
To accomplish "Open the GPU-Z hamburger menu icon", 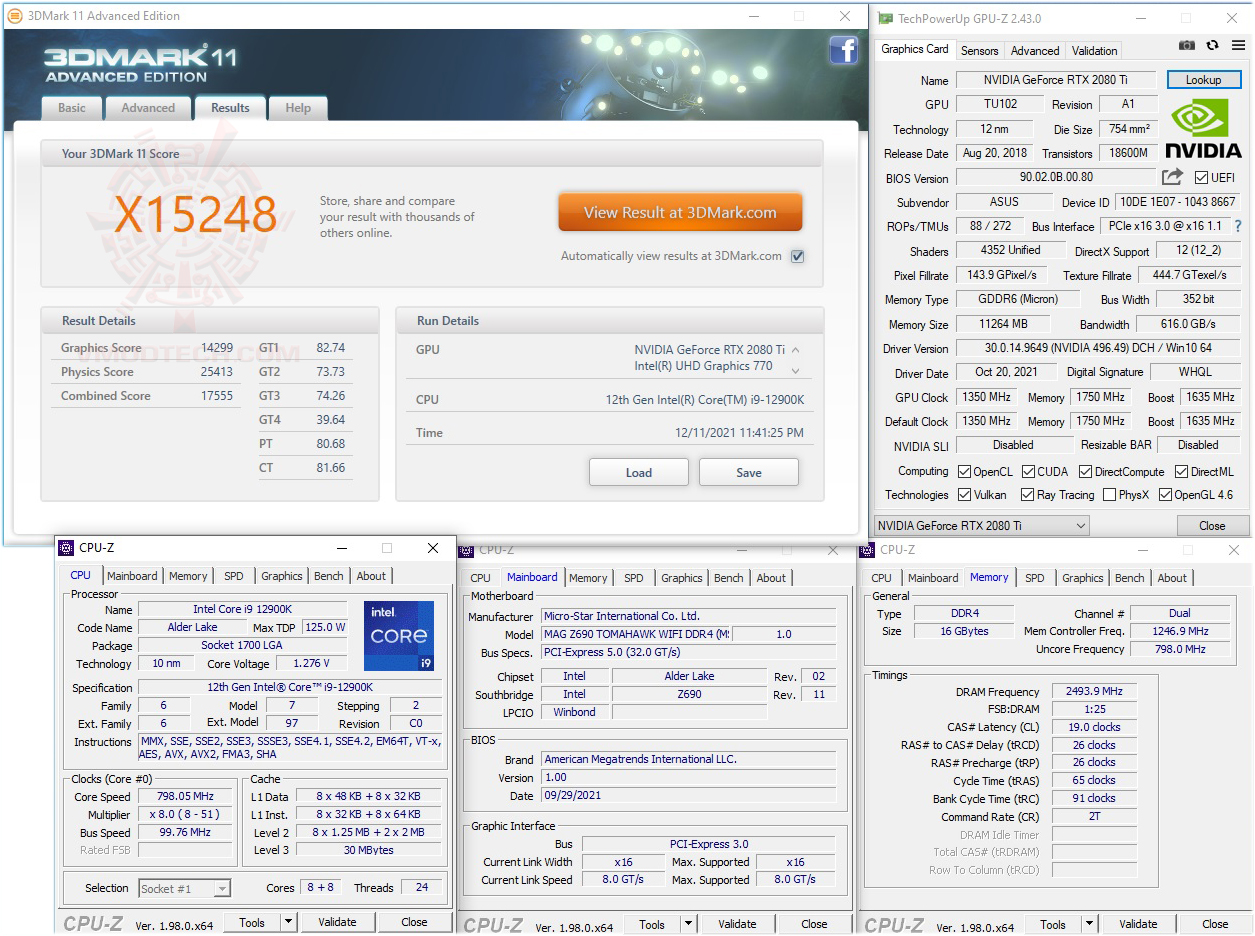I will point(1238,45).
